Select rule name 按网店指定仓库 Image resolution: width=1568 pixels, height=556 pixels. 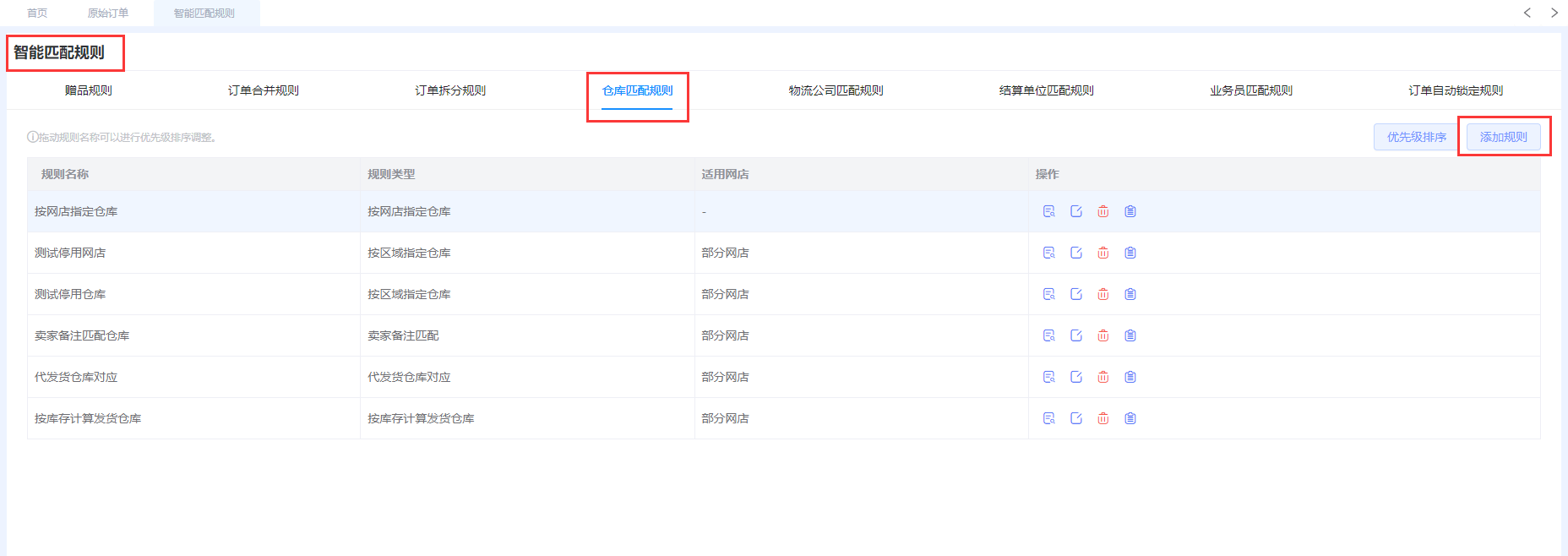76,211
